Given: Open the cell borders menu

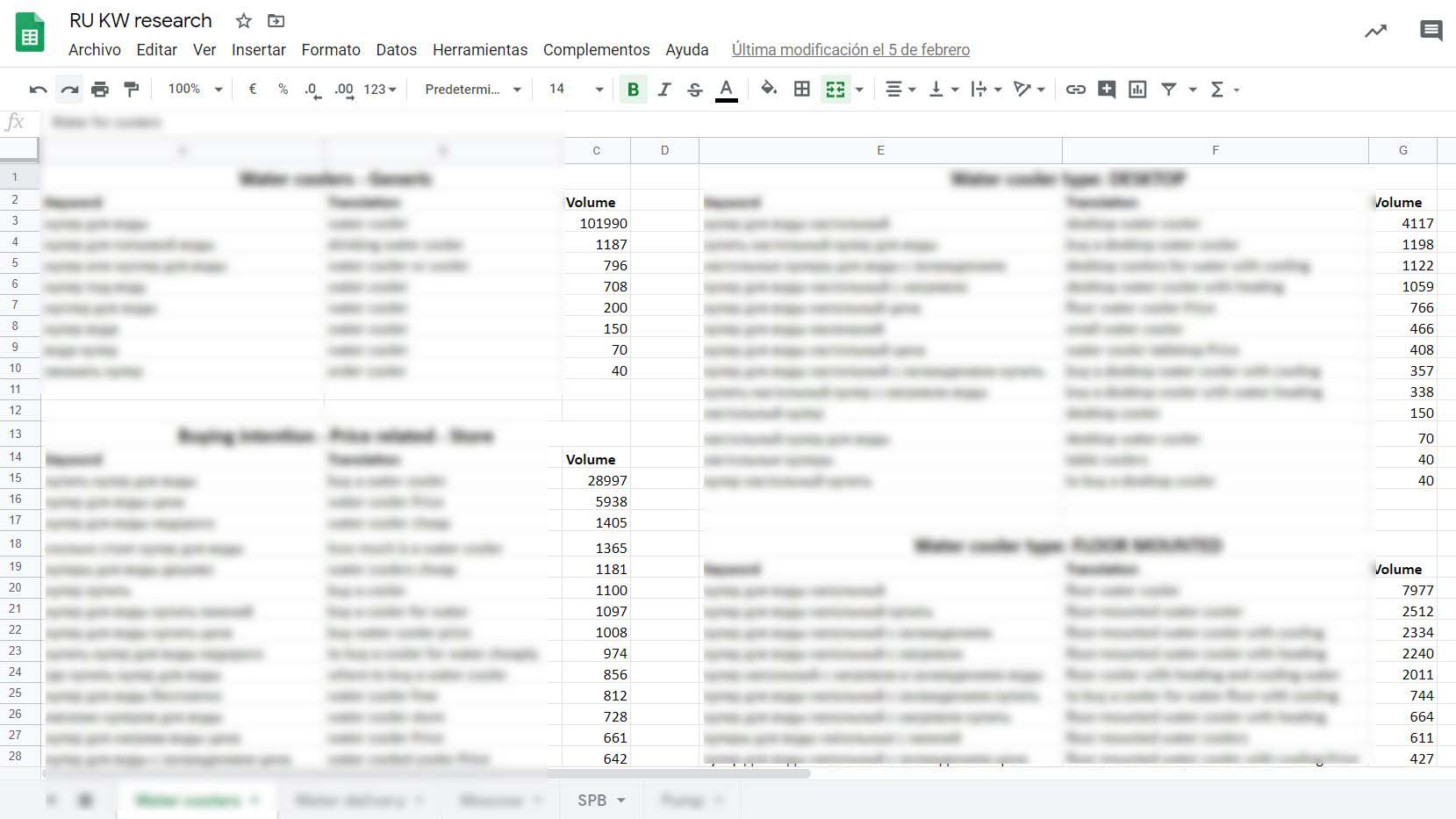Looking at the screenshot, I should [801, 89].
